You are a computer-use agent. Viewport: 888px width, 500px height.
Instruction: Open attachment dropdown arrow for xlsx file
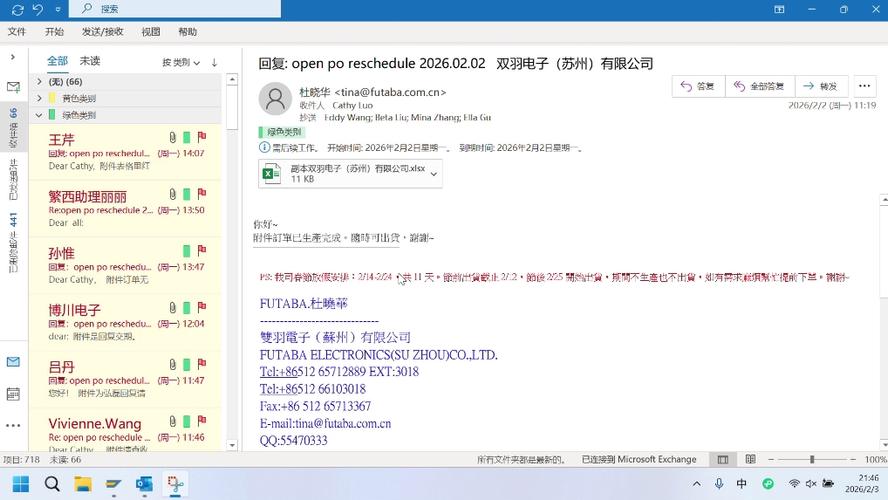coord(434,174)
